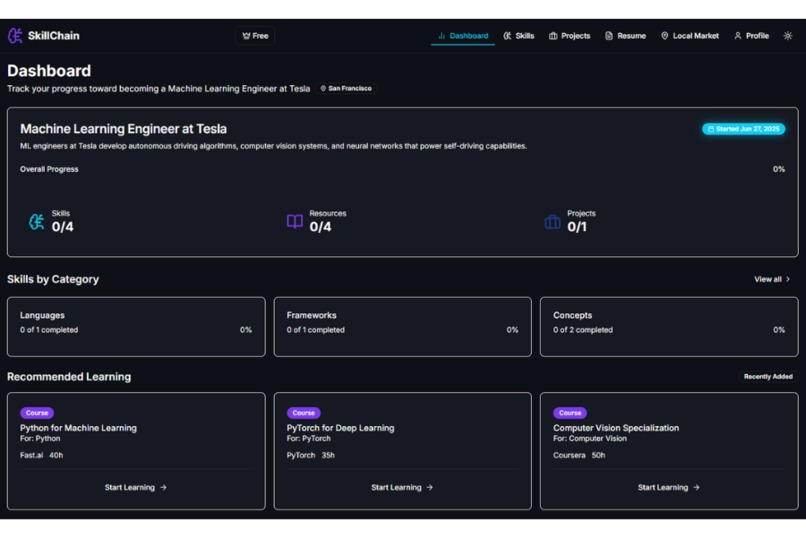
Task: Click Course tag on Computer Vision Specialization
Action: tap(570, 413)
